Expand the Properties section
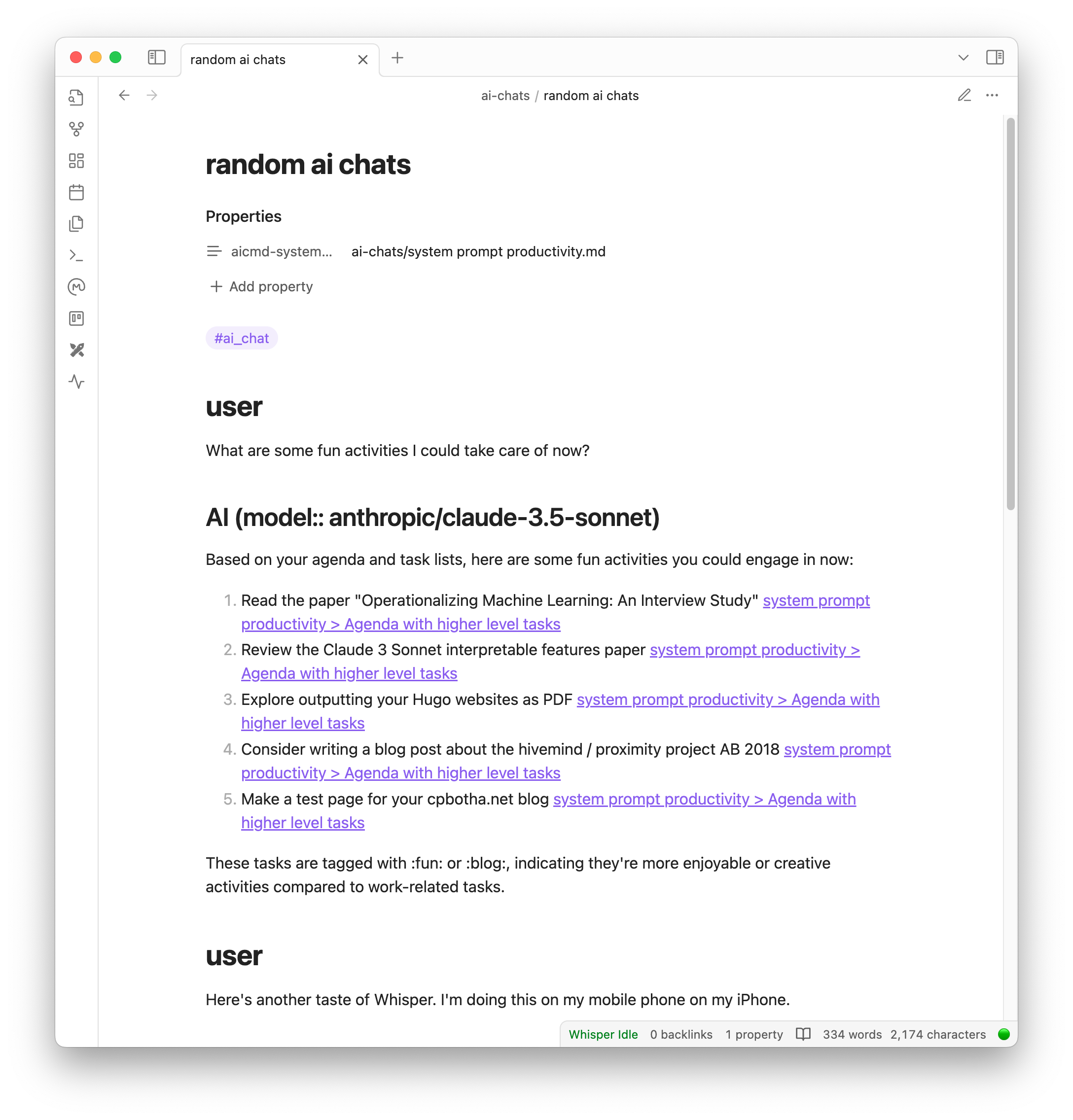 pos(243,216)
